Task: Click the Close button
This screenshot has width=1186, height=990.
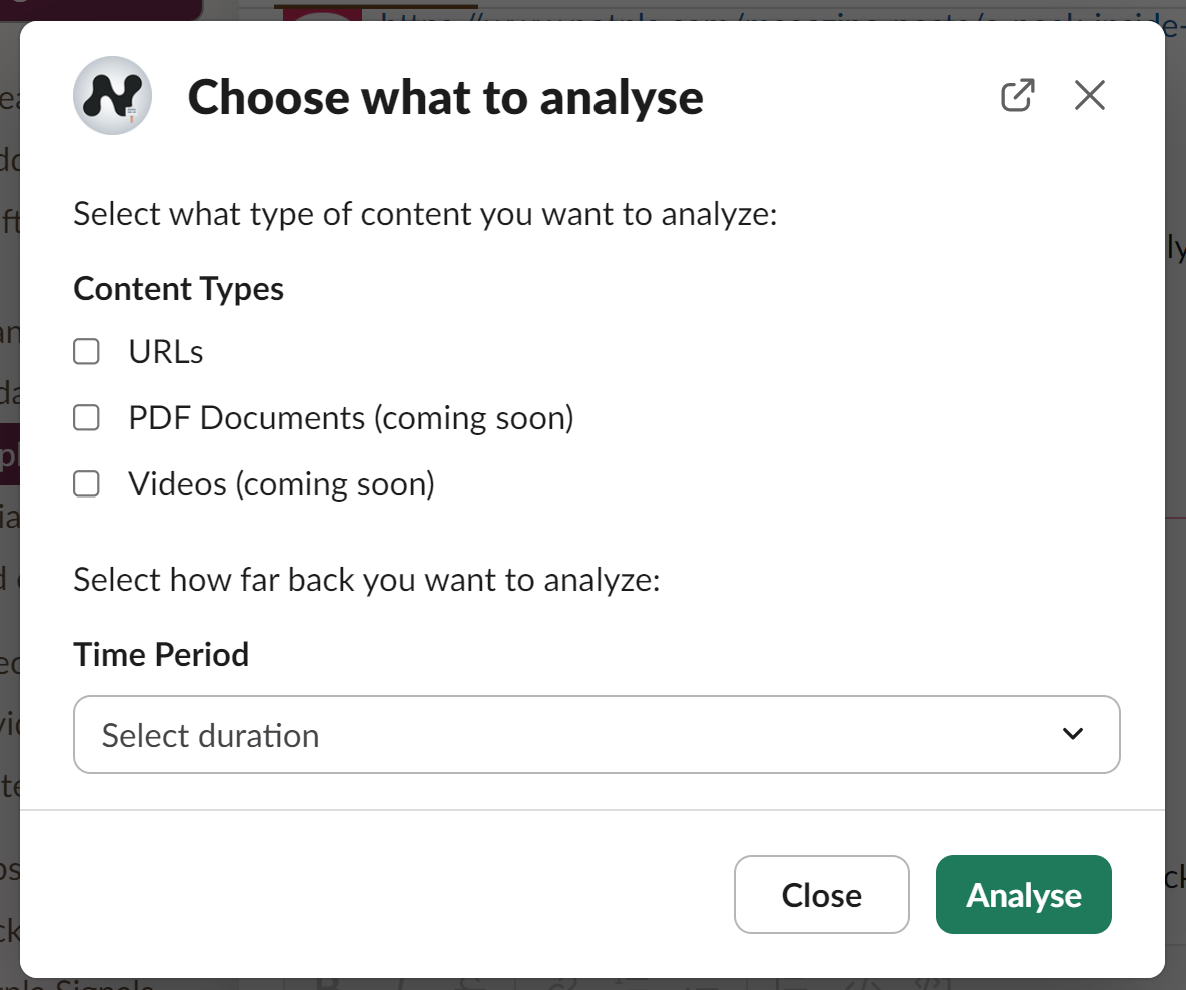Action: point(821,895)
